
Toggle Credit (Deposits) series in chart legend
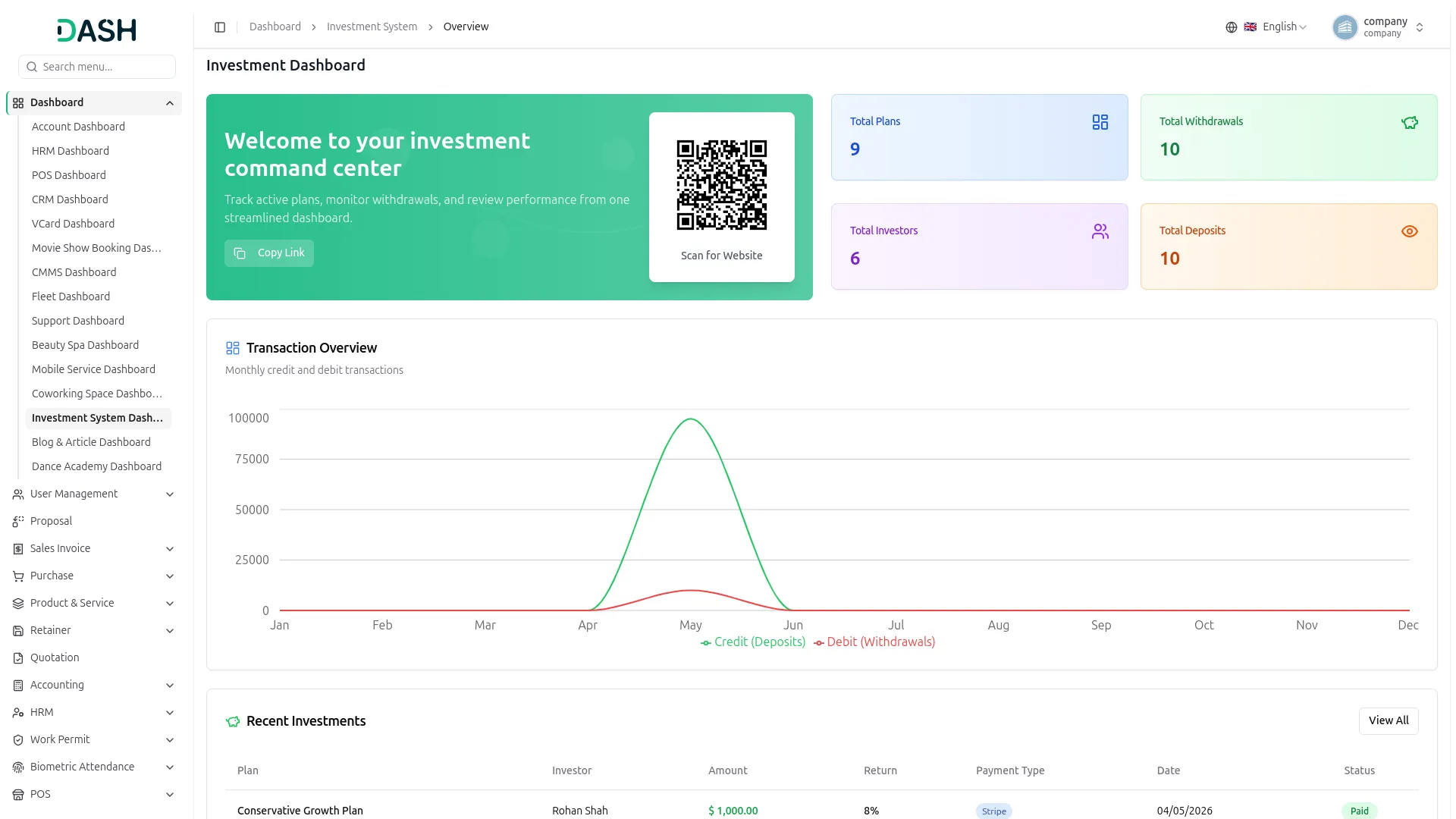(753, 642)
